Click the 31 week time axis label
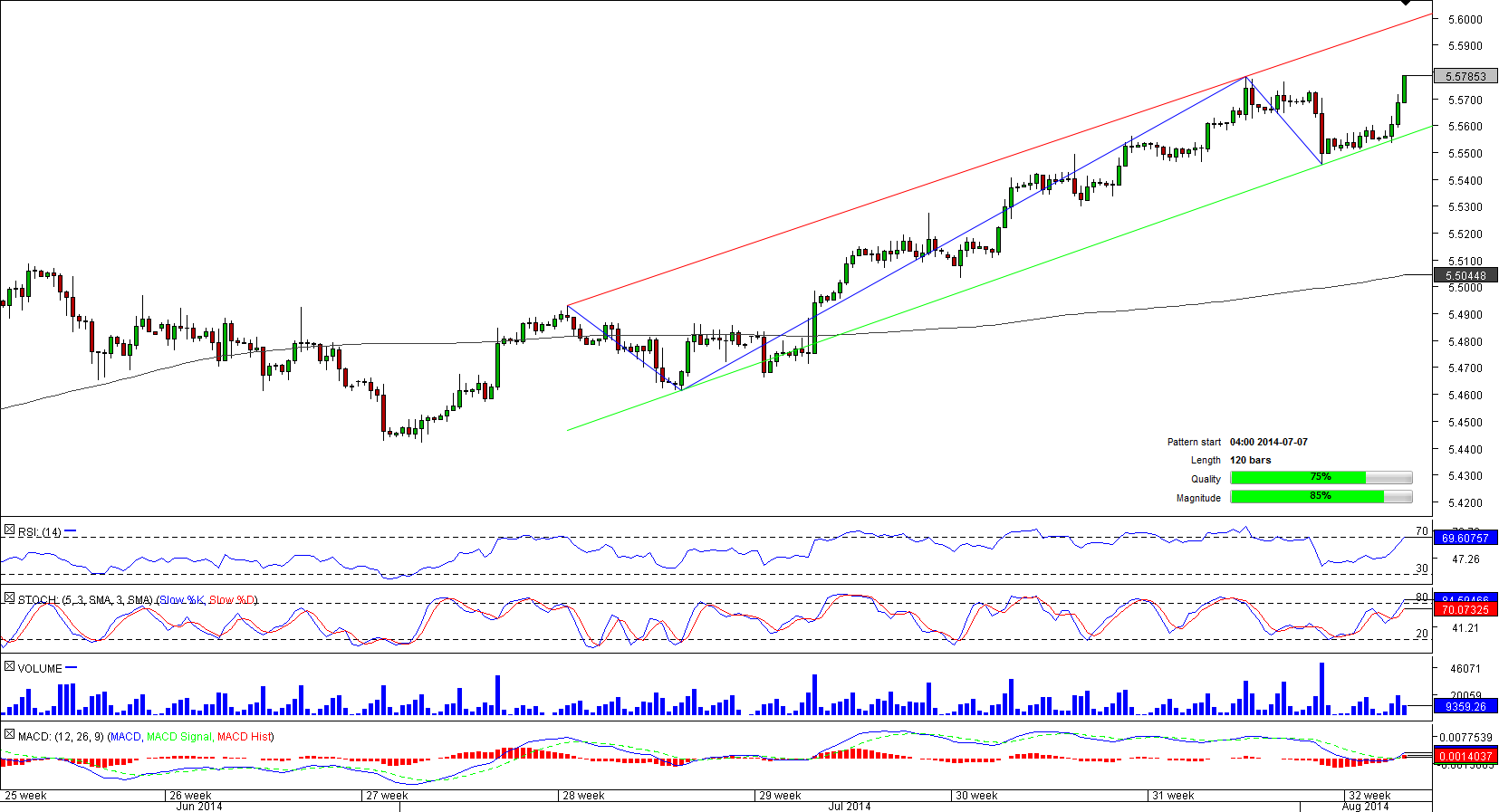Viewport: 1499px width, 812px height. click(1174, 796)
